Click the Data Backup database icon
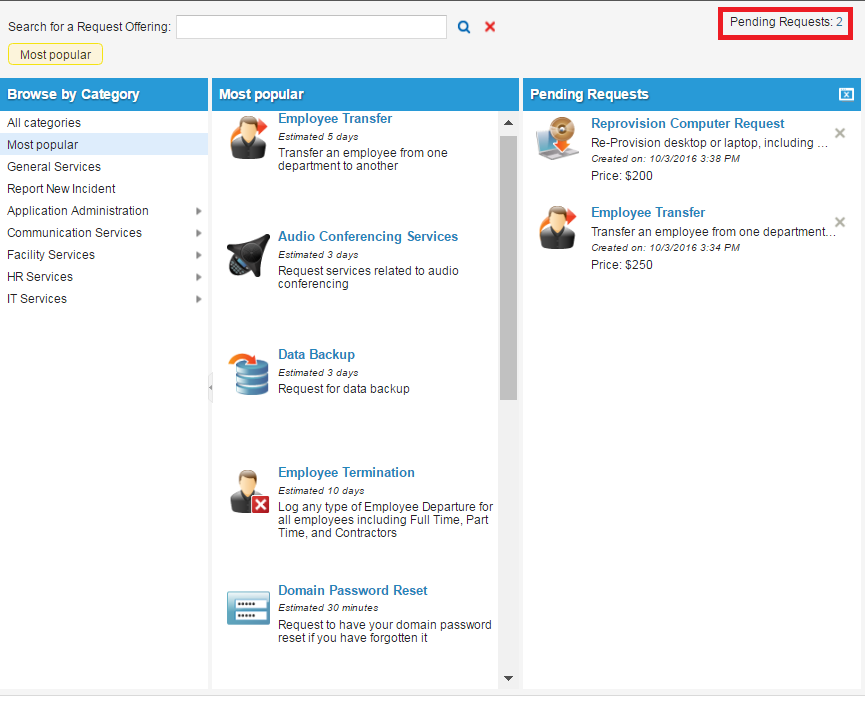 (248, 374)
